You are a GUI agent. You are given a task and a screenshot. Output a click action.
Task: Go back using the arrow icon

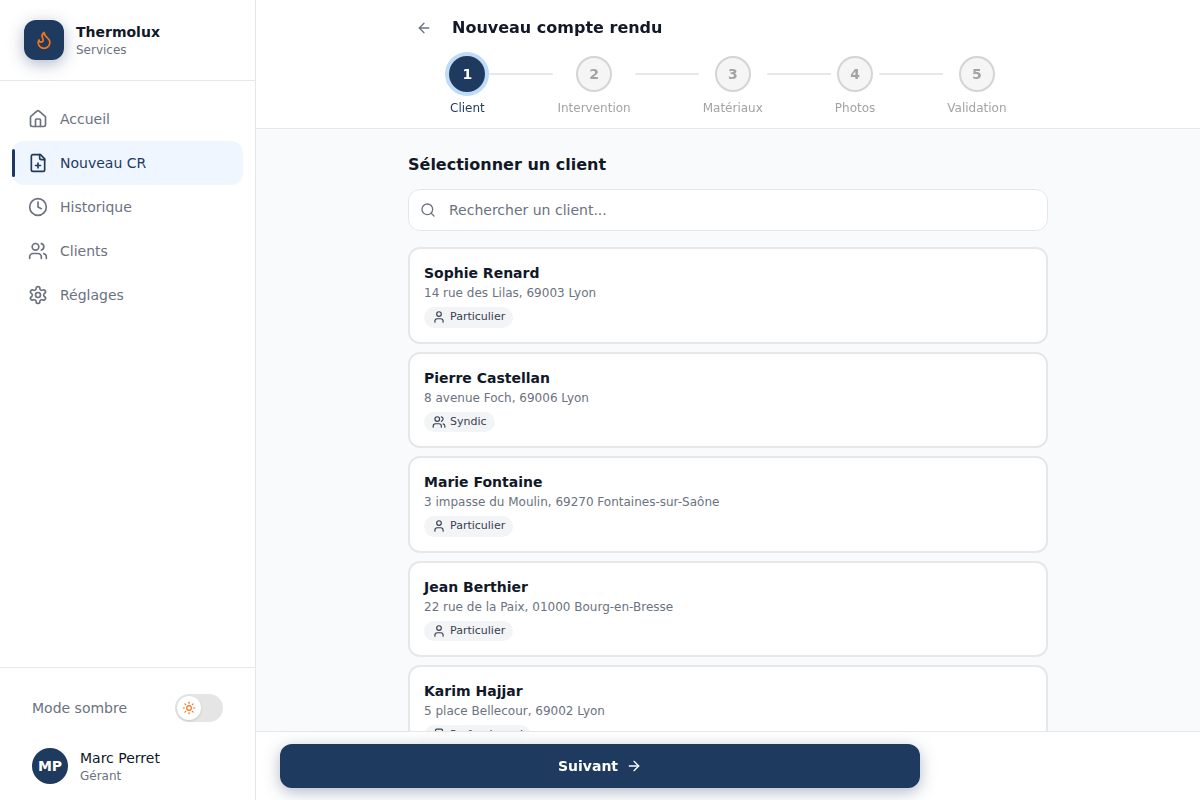424,28
